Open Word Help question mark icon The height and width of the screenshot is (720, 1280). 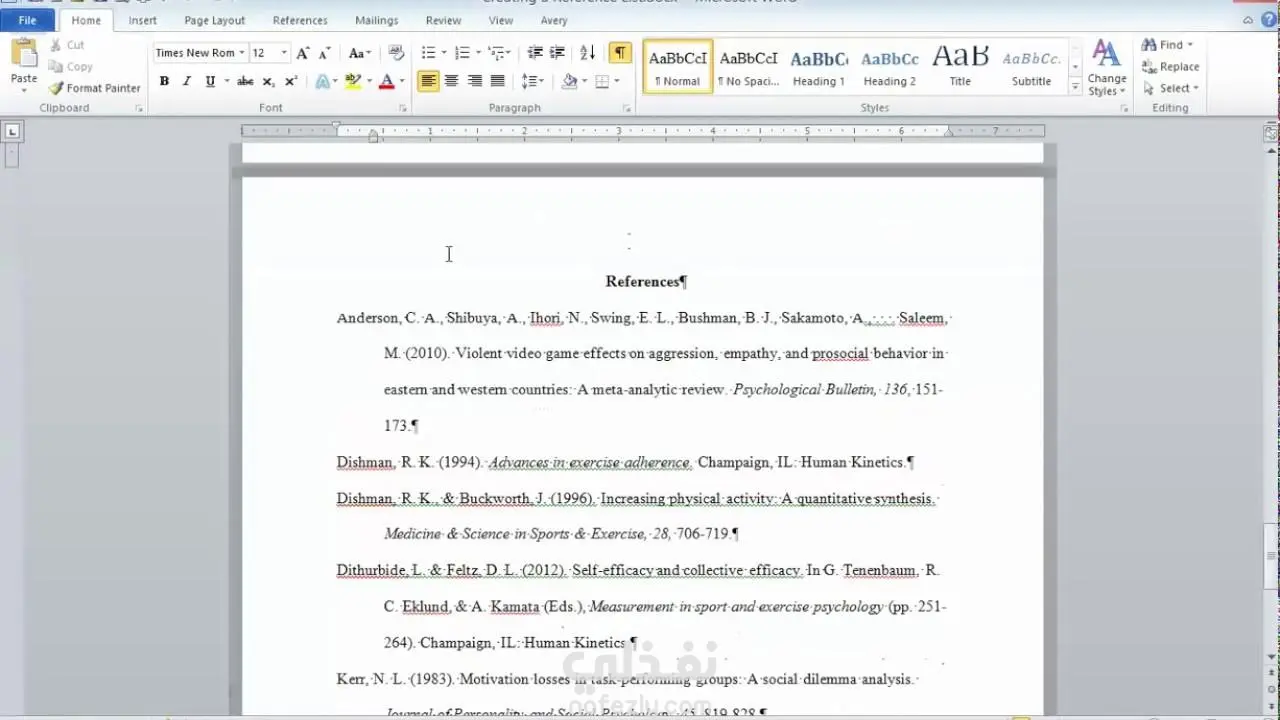click(1269, 20)
